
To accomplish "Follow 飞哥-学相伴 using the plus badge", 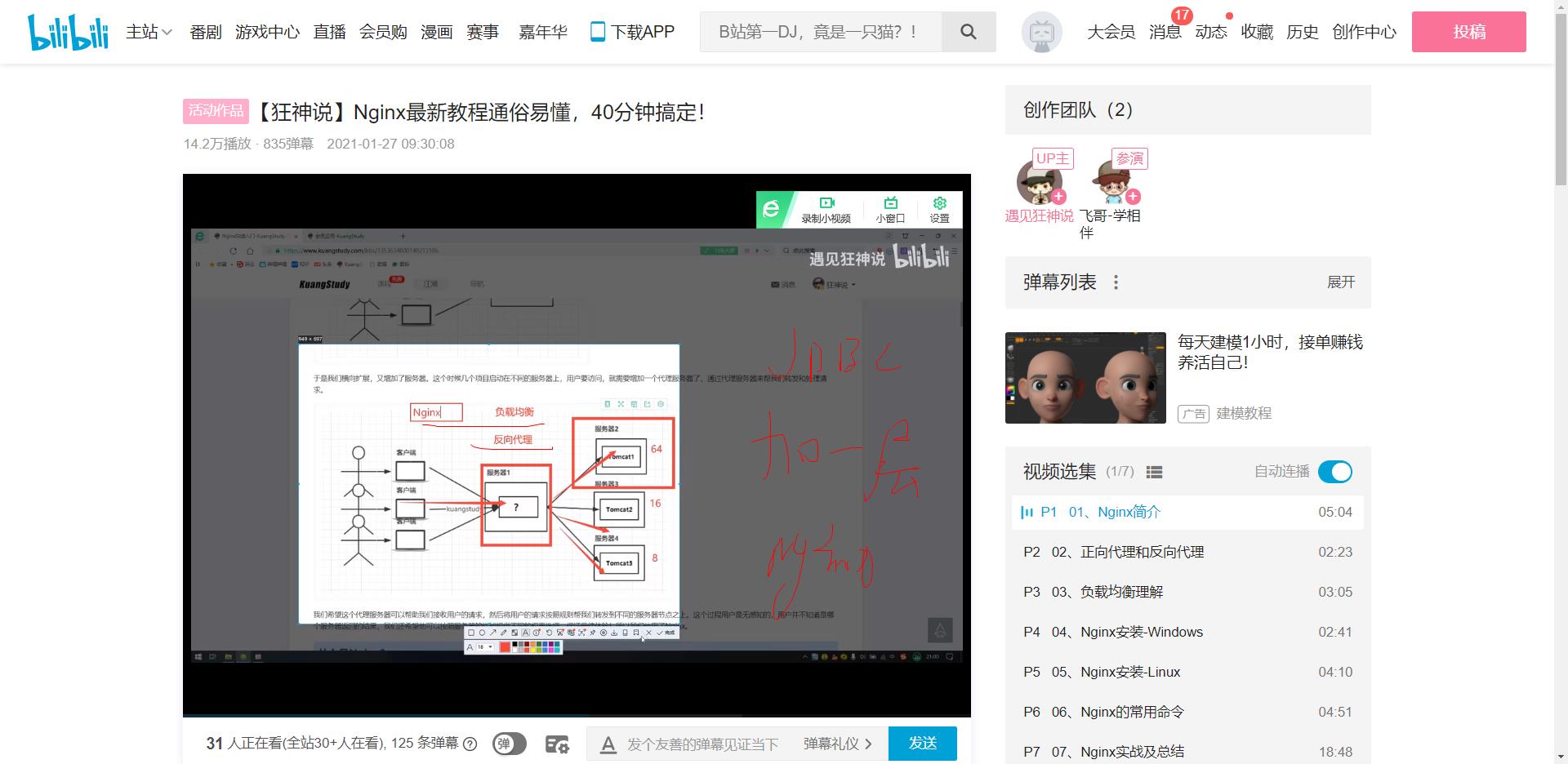I will [1133, 197].
